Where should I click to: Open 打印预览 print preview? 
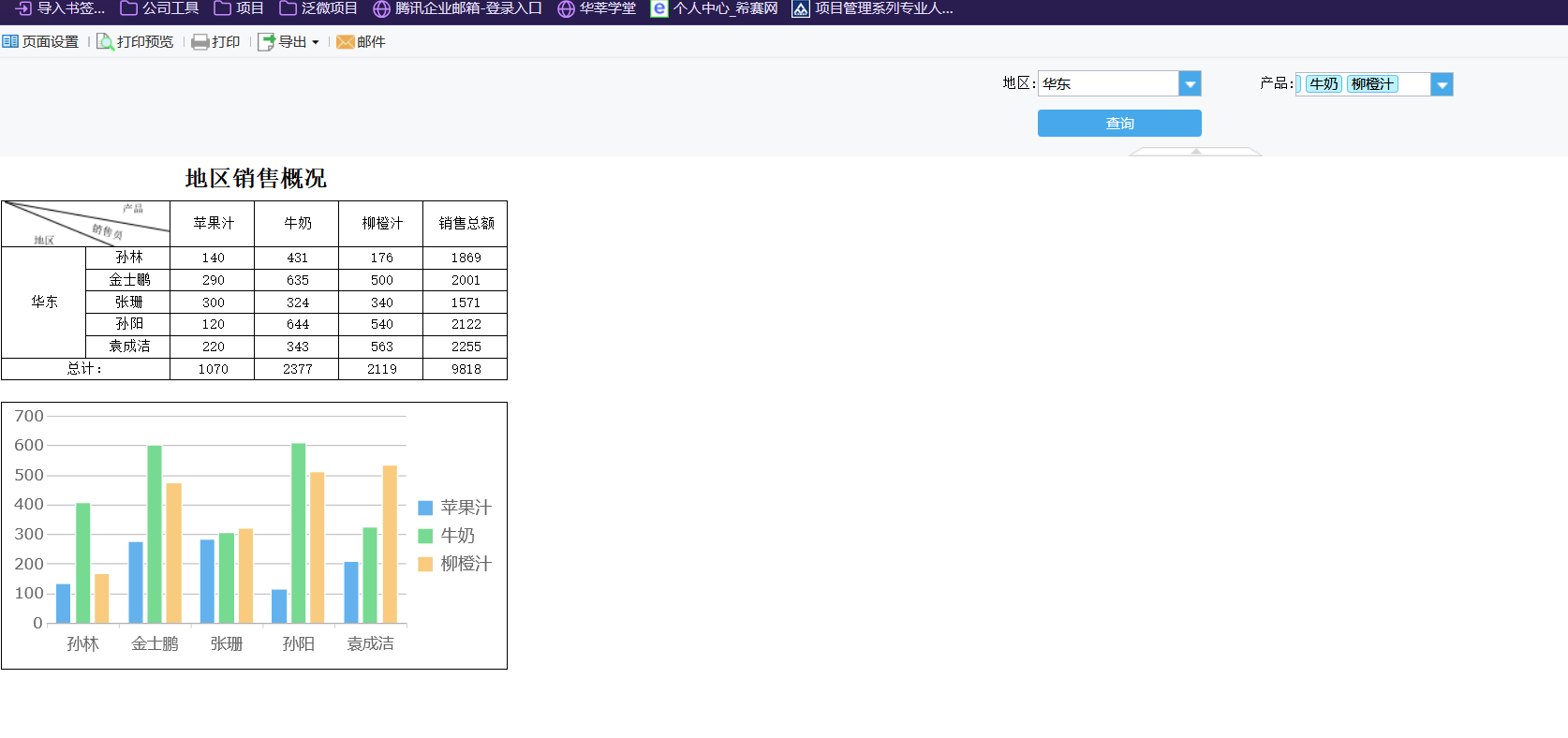click(135, 42)
